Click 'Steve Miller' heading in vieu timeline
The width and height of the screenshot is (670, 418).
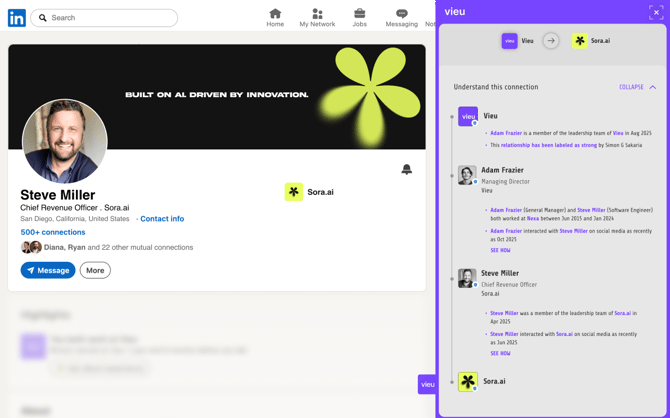(x=500, y=273)
